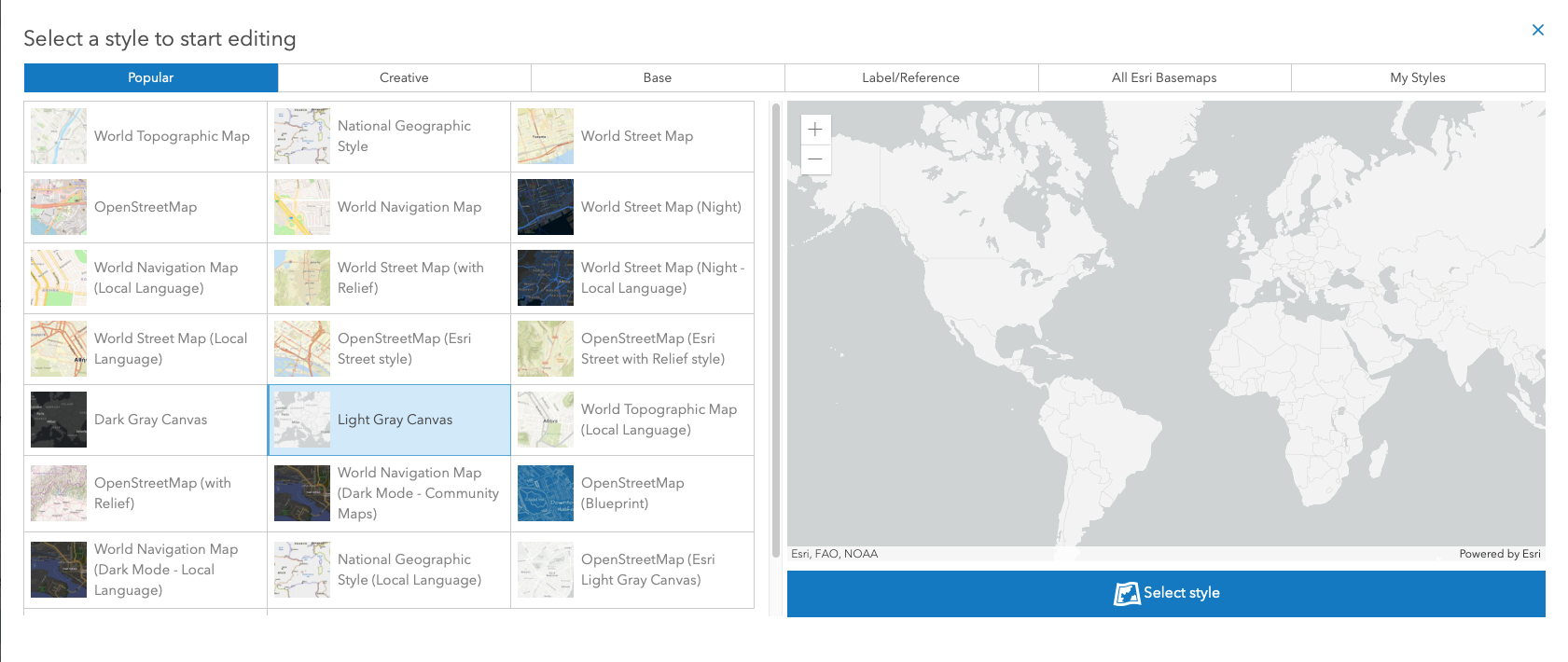
Task: Open All Esri Basemaps tab
Action: click(x=1164, y=77)
